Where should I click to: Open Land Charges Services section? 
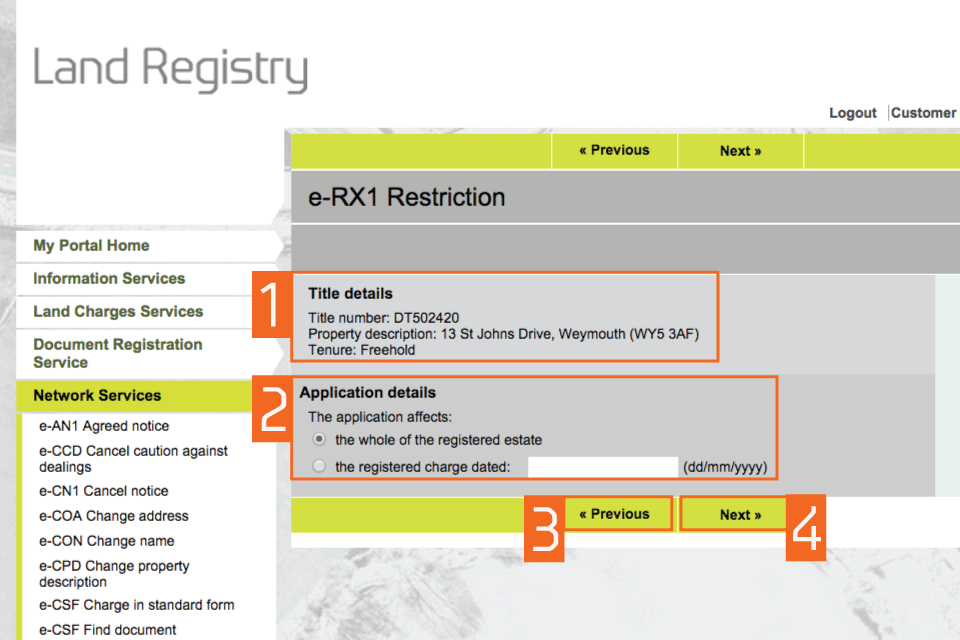tap(118, 312)
